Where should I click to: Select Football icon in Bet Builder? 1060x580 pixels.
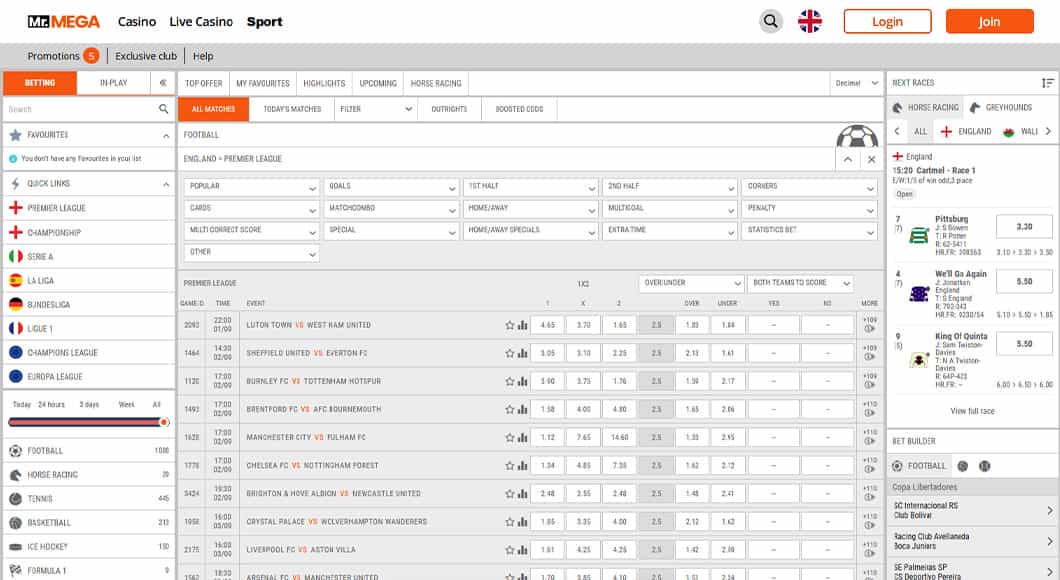coord(897,466)
